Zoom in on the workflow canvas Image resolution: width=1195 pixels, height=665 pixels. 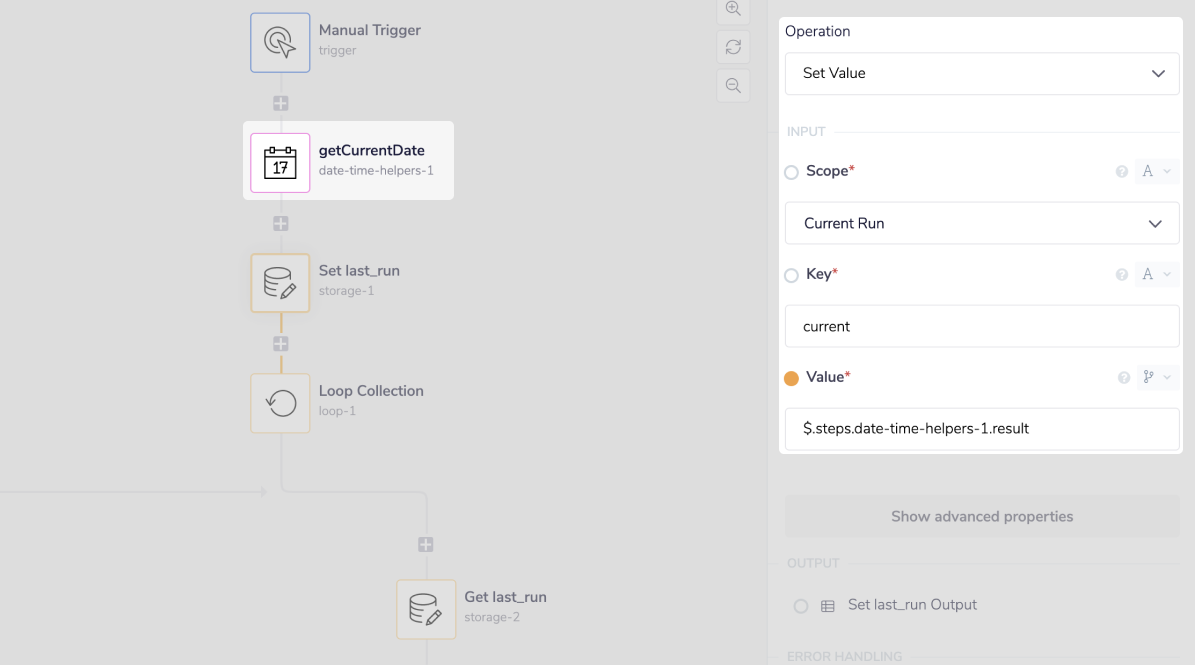coord(733,9)
